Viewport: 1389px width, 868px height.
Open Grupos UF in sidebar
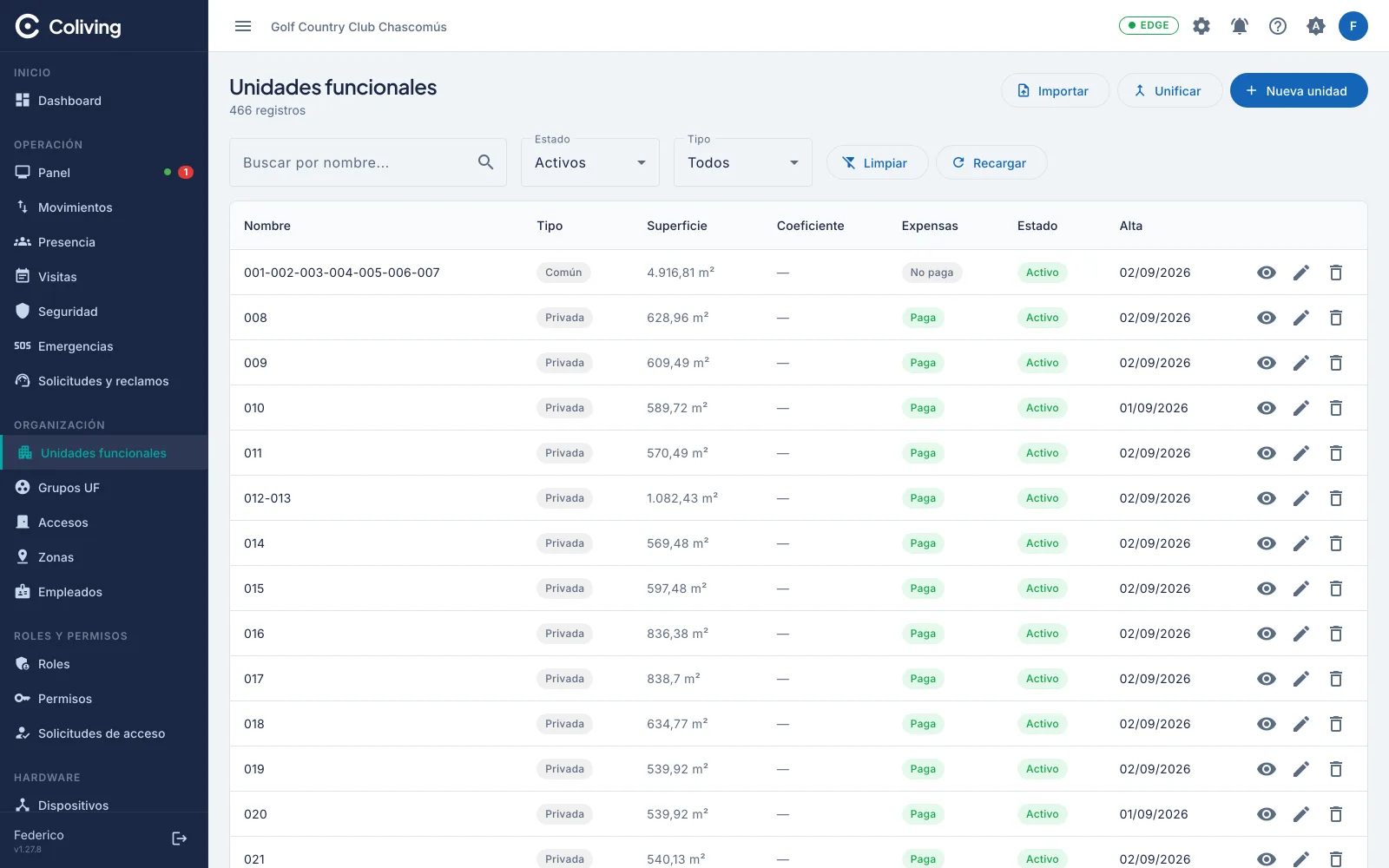(104, 488)
